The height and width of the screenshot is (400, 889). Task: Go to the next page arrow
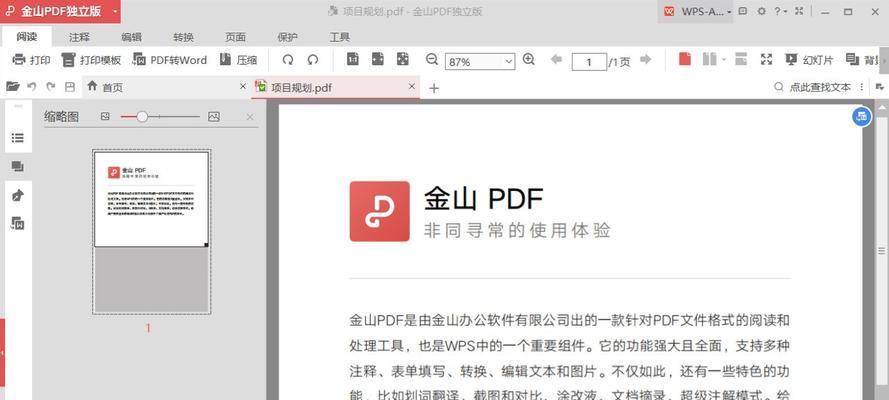click(x=645, y=59)
